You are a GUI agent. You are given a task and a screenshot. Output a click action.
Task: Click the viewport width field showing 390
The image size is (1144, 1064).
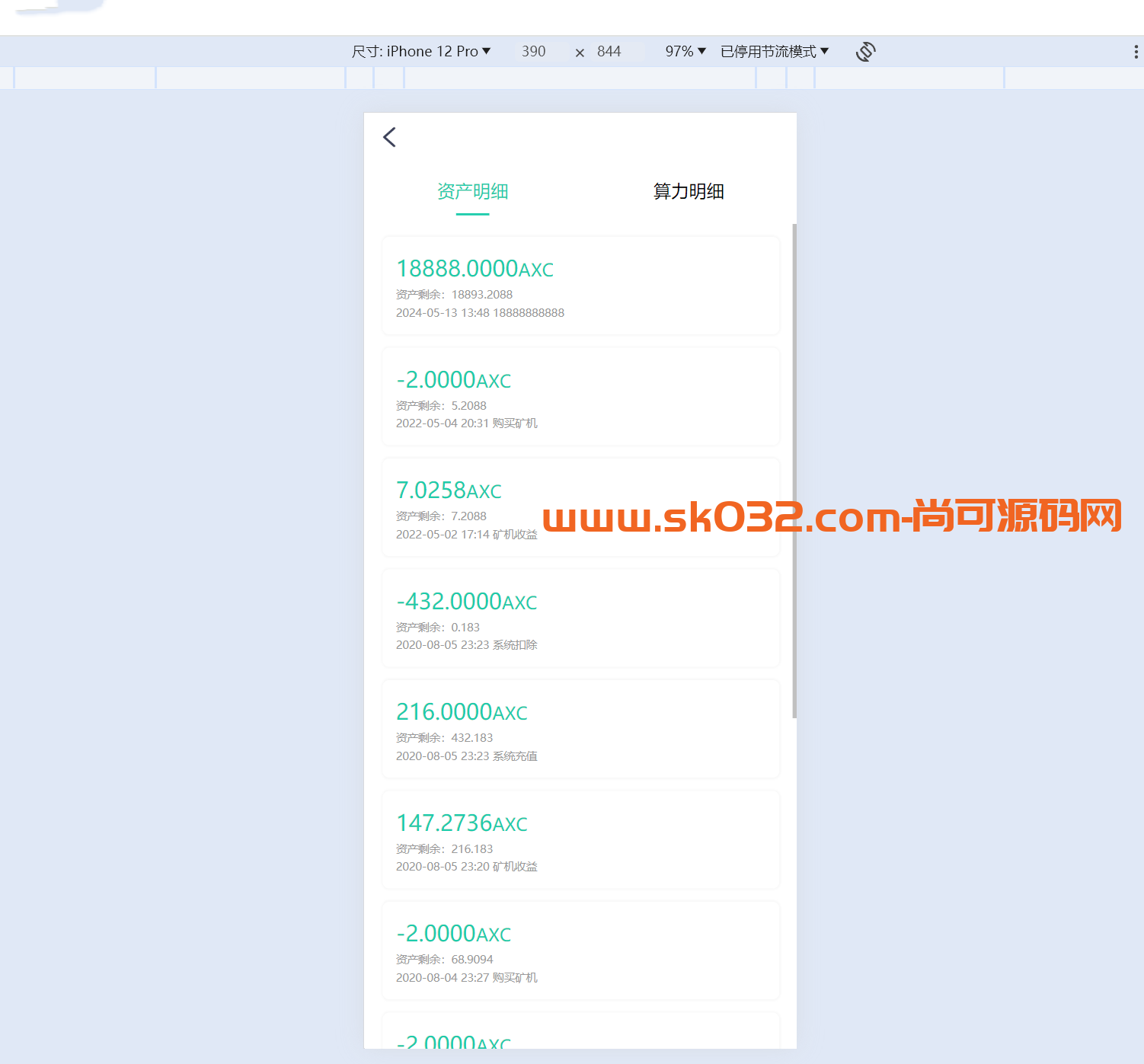[x=533, y=51]
